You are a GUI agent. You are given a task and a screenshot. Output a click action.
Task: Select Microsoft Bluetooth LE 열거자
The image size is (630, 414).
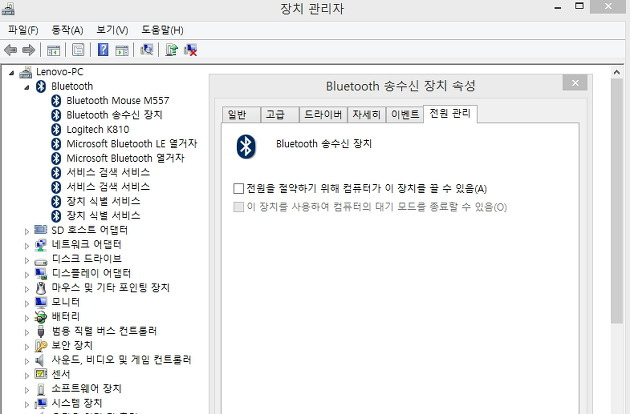(x=132, y=144)
